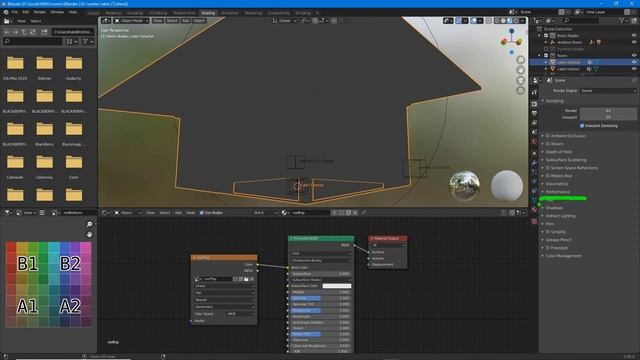This screenshot has height=360, width=640.
Task: Click the outliner search field
Action: point(581,20)
